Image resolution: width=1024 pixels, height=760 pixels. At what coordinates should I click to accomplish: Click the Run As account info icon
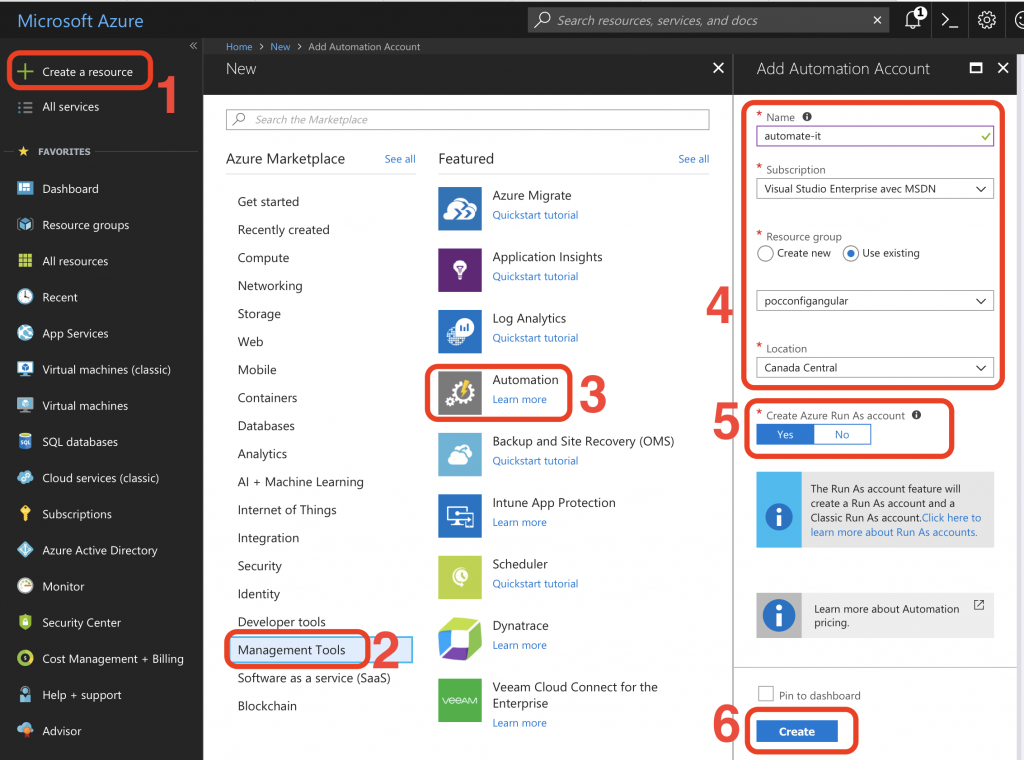916,415
